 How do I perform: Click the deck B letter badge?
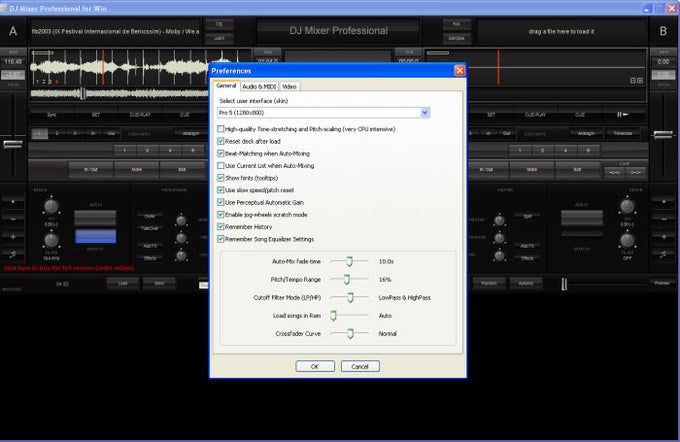[663, 31]
